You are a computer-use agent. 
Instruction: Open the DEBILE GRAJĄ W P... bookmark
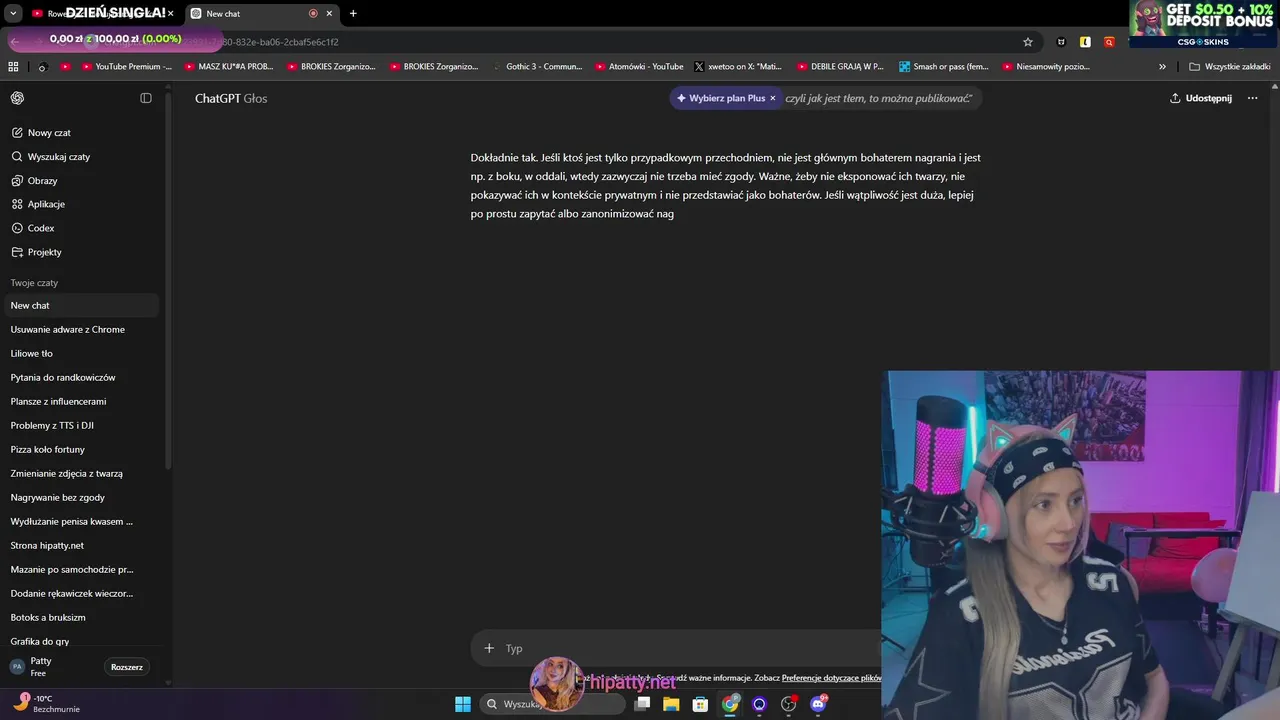click(840, 67)
